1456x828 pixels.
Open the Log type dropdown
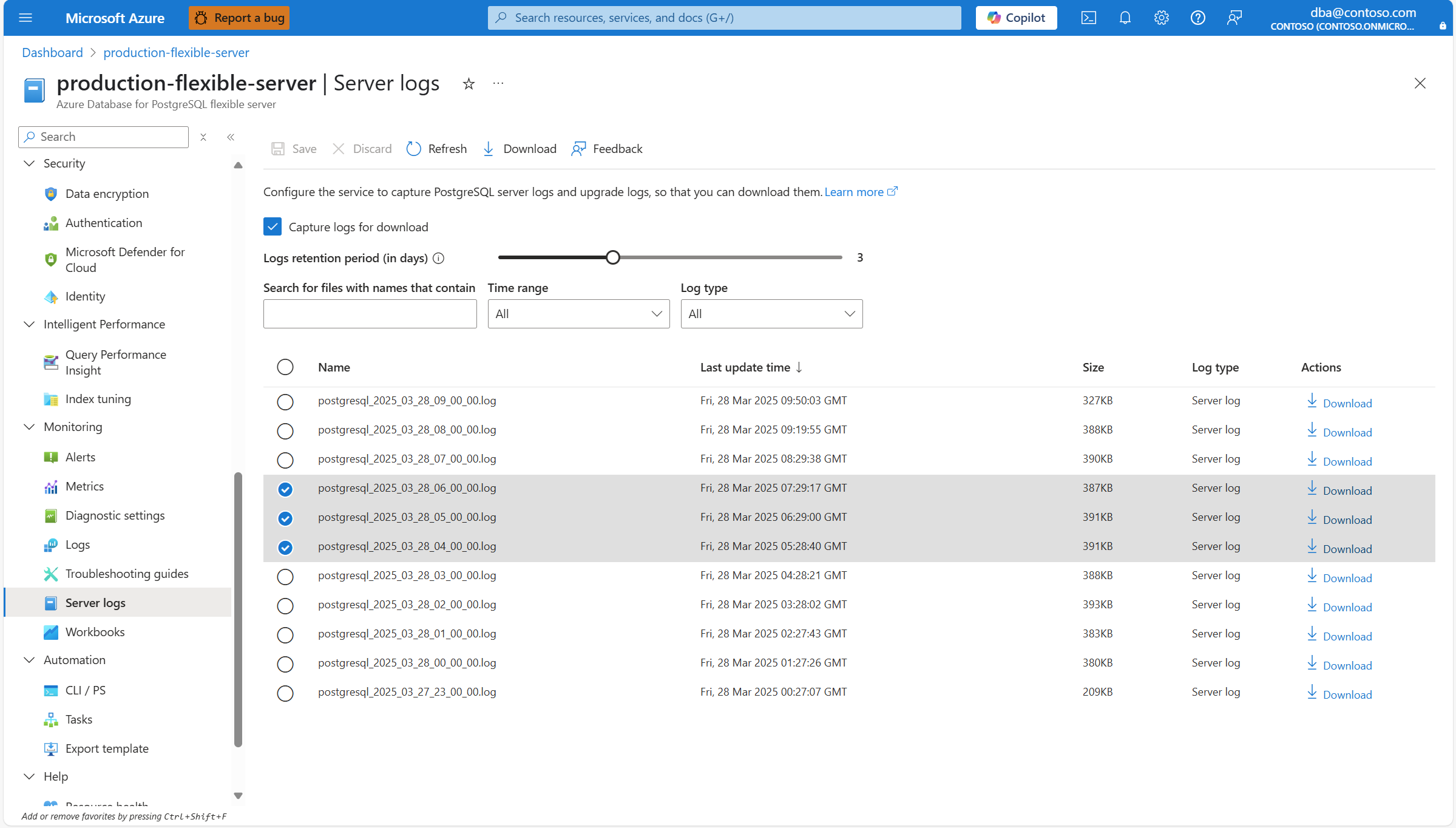(x=771, y=314)
